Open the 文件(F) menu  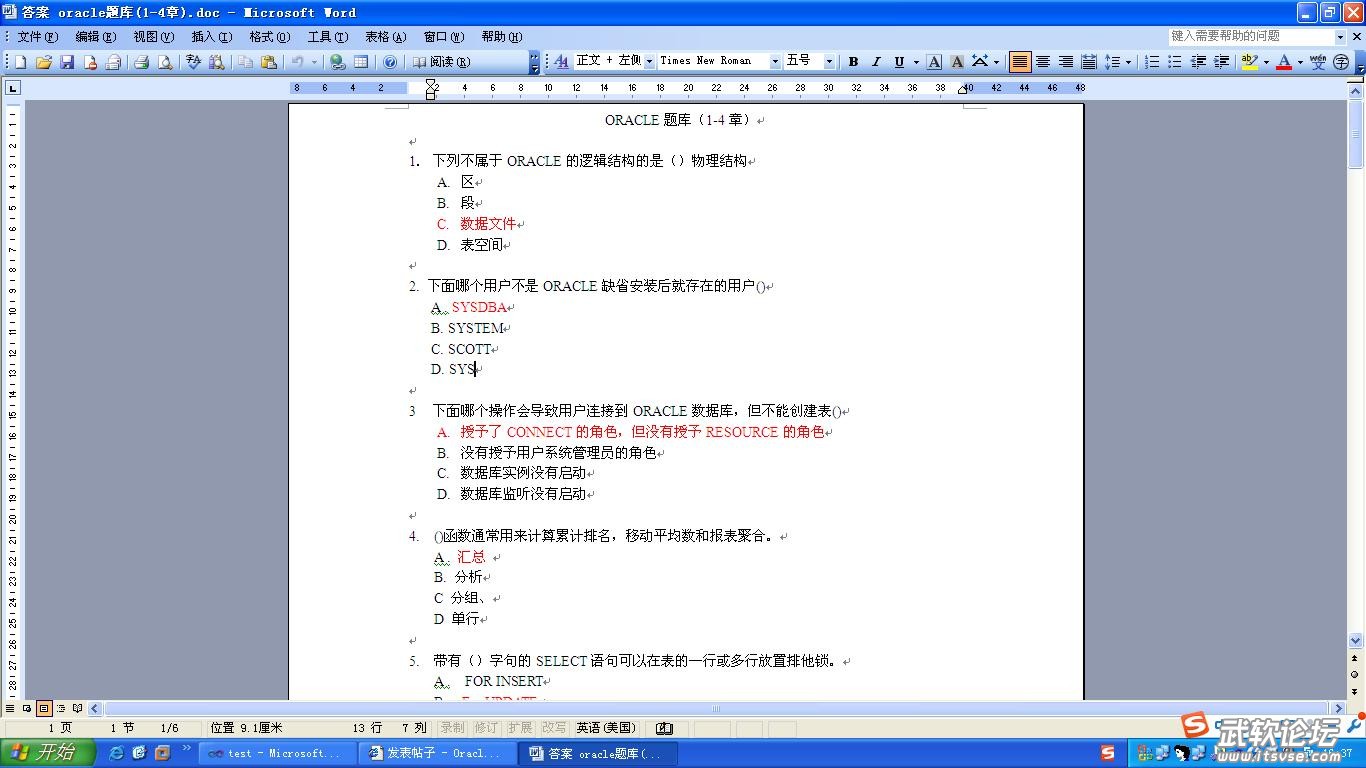(x=37, y=37)
